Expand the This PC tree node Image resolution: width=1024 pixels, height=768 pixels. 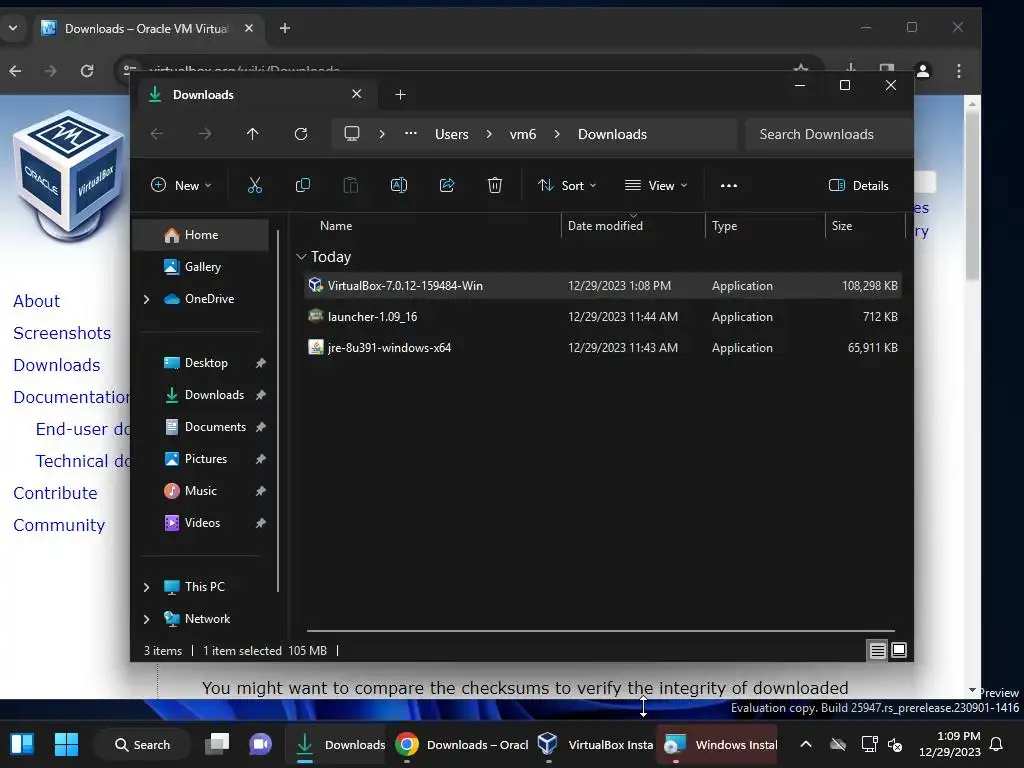(x=146, y=587)
